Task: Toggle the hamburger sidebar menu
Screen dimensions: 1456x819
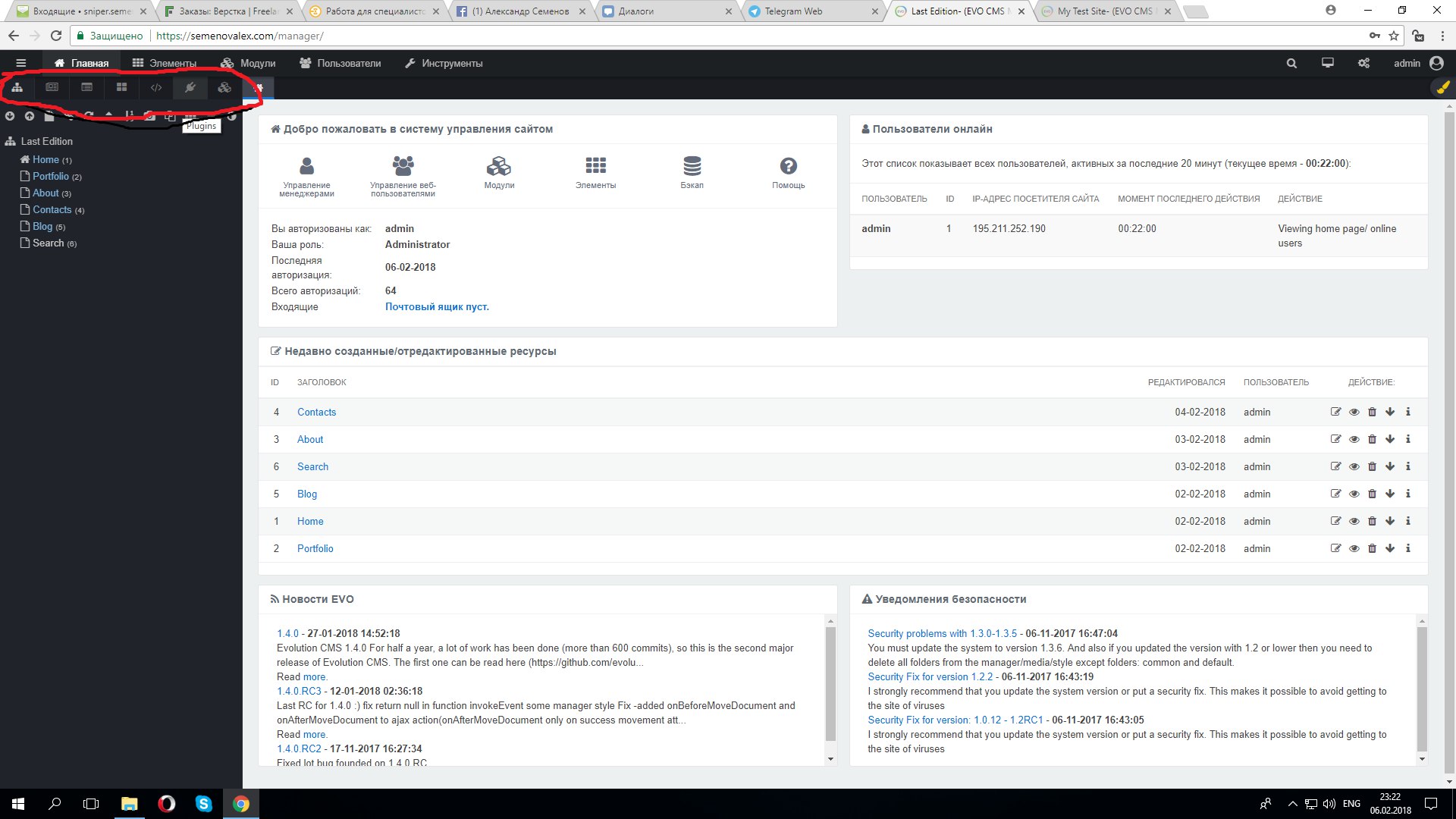Action: coord(21,63)
